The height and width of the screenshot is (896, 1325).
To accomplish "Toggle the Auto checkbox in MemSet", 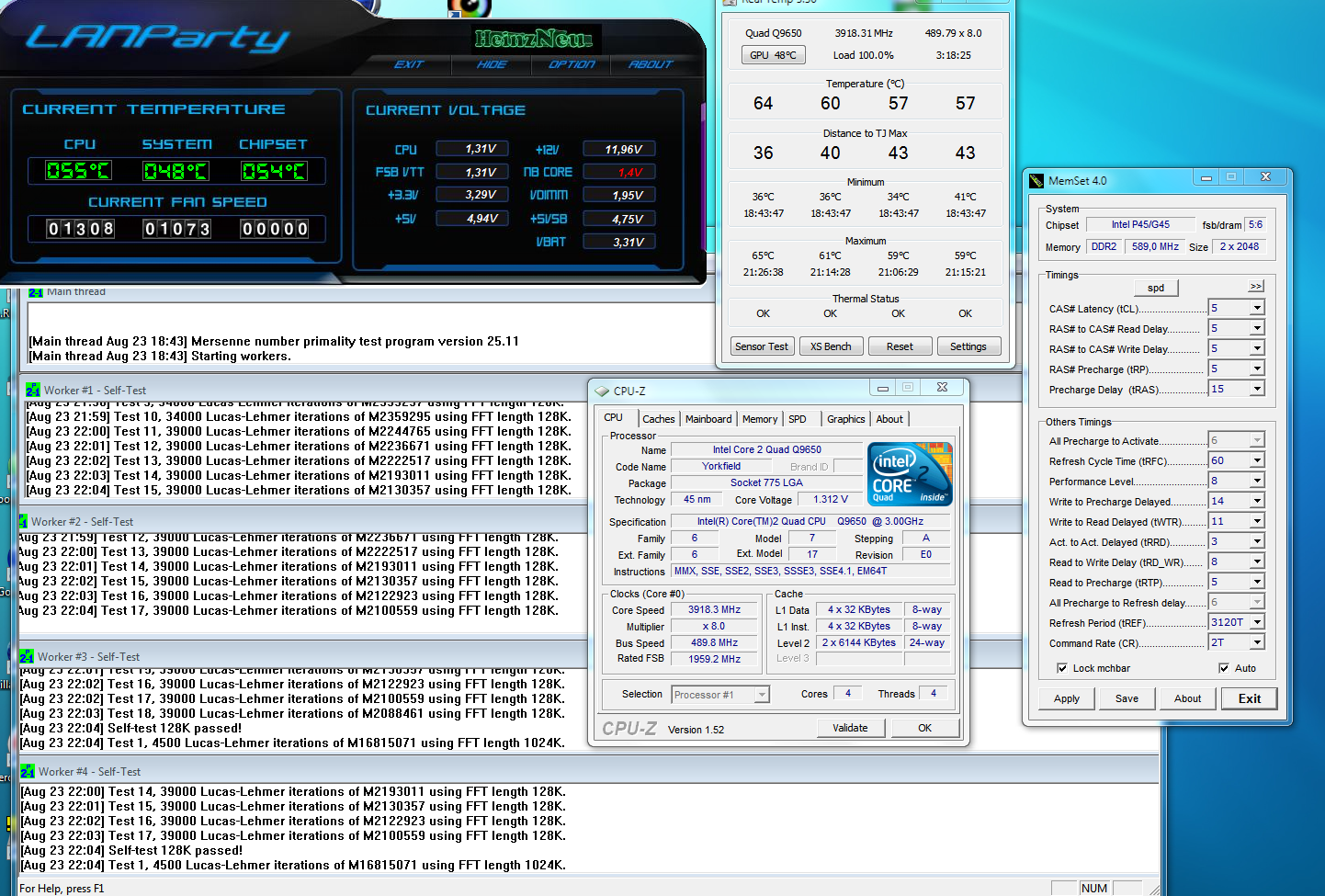I will (x=1224, y=668).
